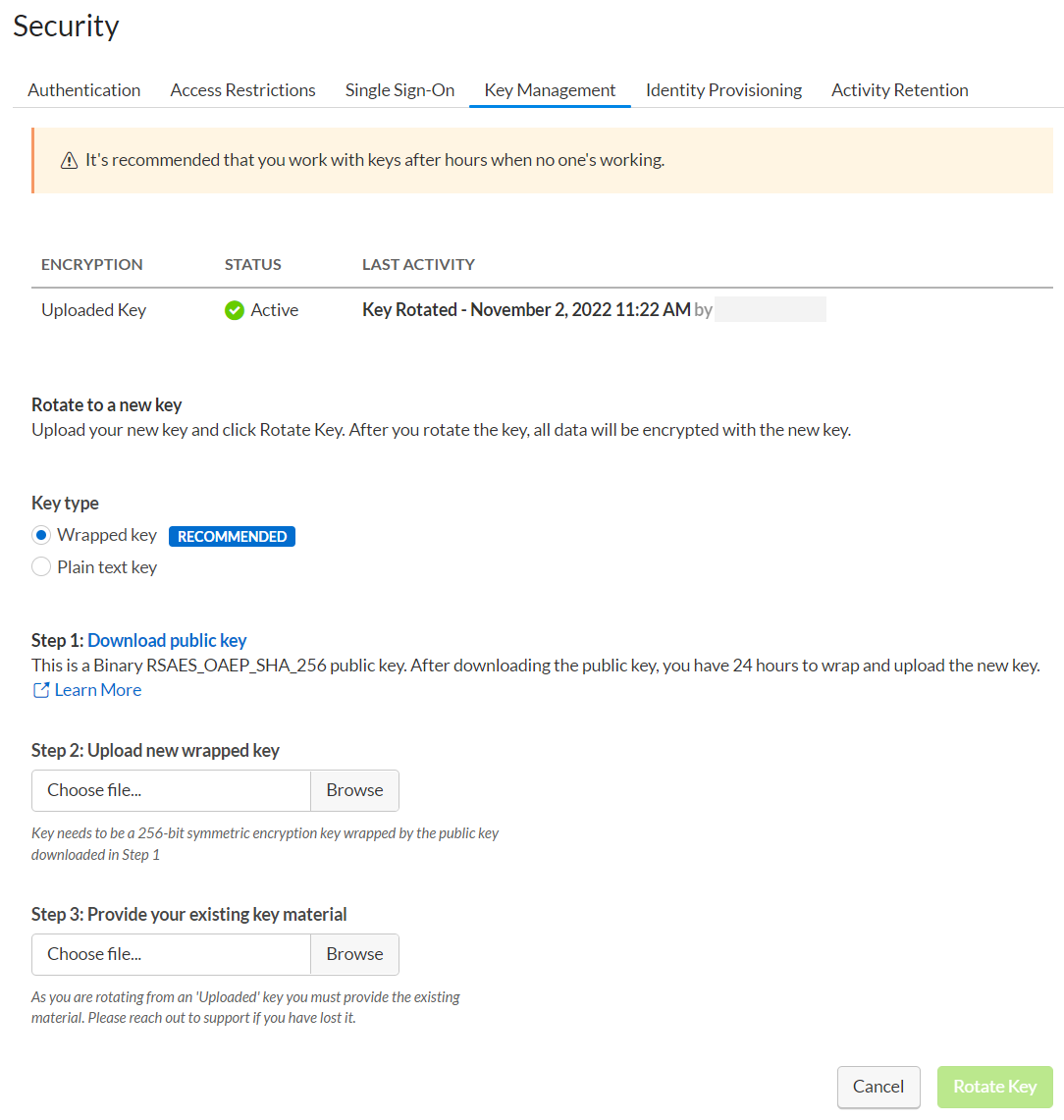Click the green Active status checkmark icon
Screen dimensions: 1064x1120
(234, 309)
